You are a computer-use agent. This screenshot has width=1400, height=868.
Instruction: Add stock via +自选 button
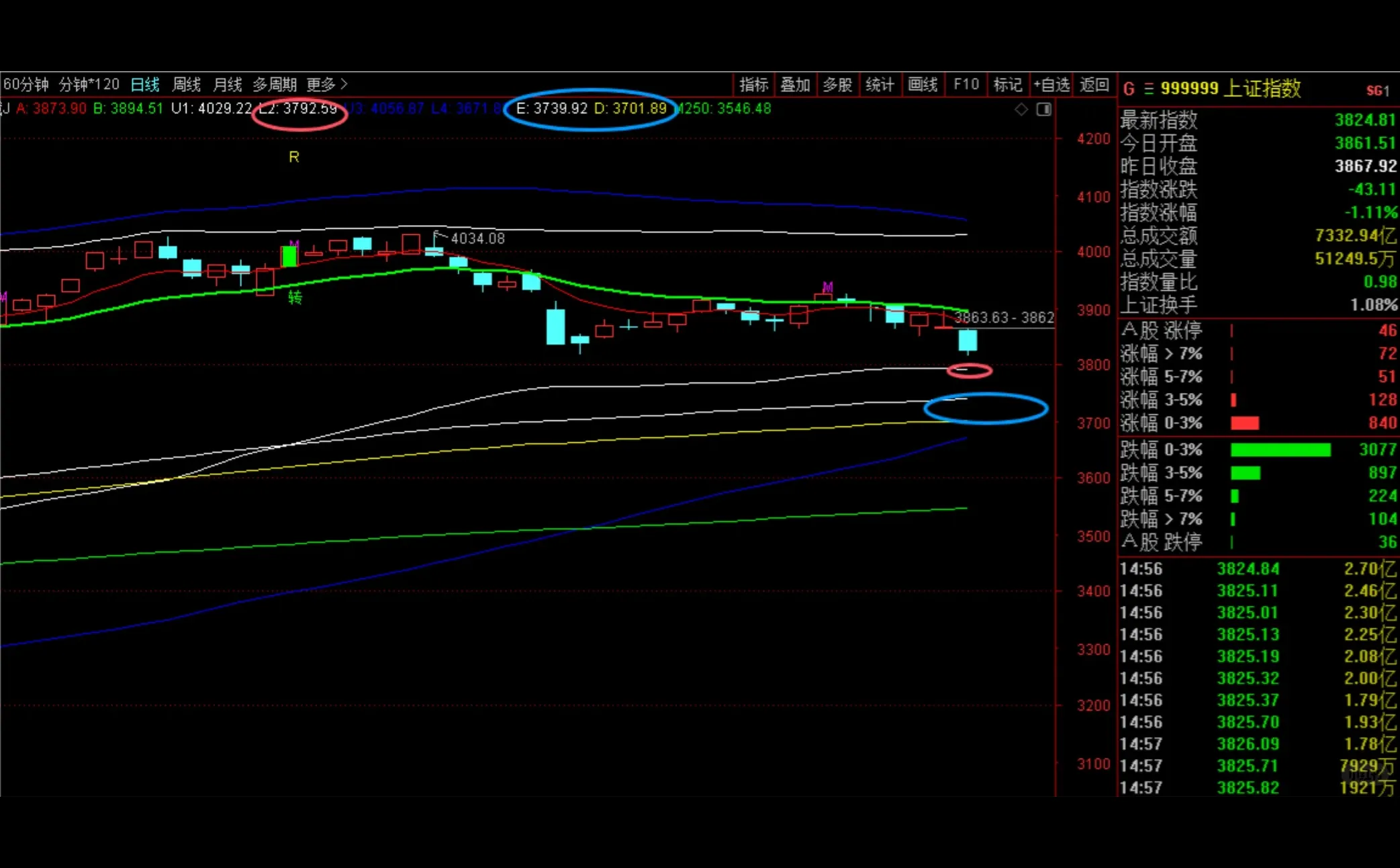click(x=1051, y=85)
